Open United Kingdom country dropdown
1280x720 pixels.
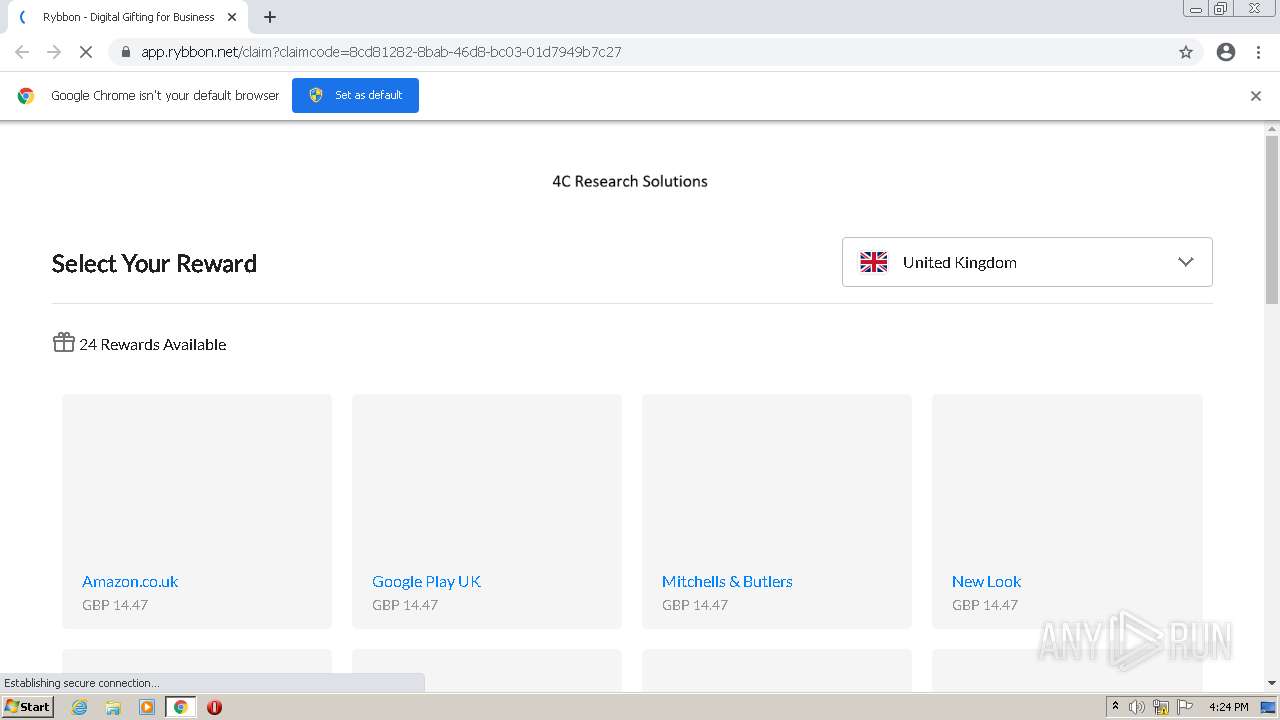tap(1027, 262)
